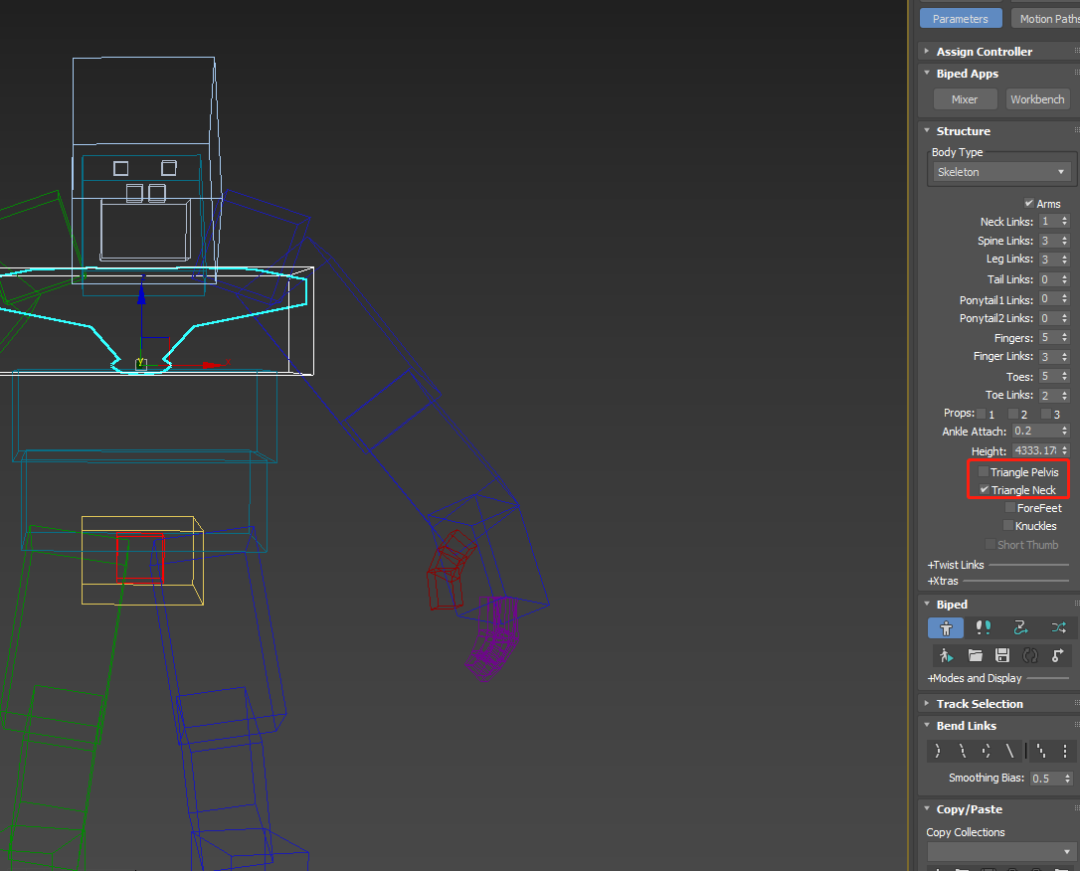This screenshot has height=871, width=1080.
Task: Click Save File floppy disk icon
Action: 1002,655
